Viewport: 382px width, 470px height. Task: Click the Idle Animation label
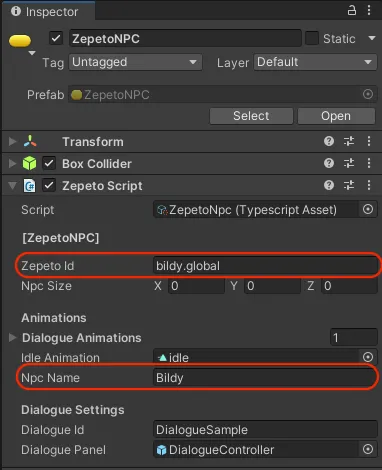(60, 358)
